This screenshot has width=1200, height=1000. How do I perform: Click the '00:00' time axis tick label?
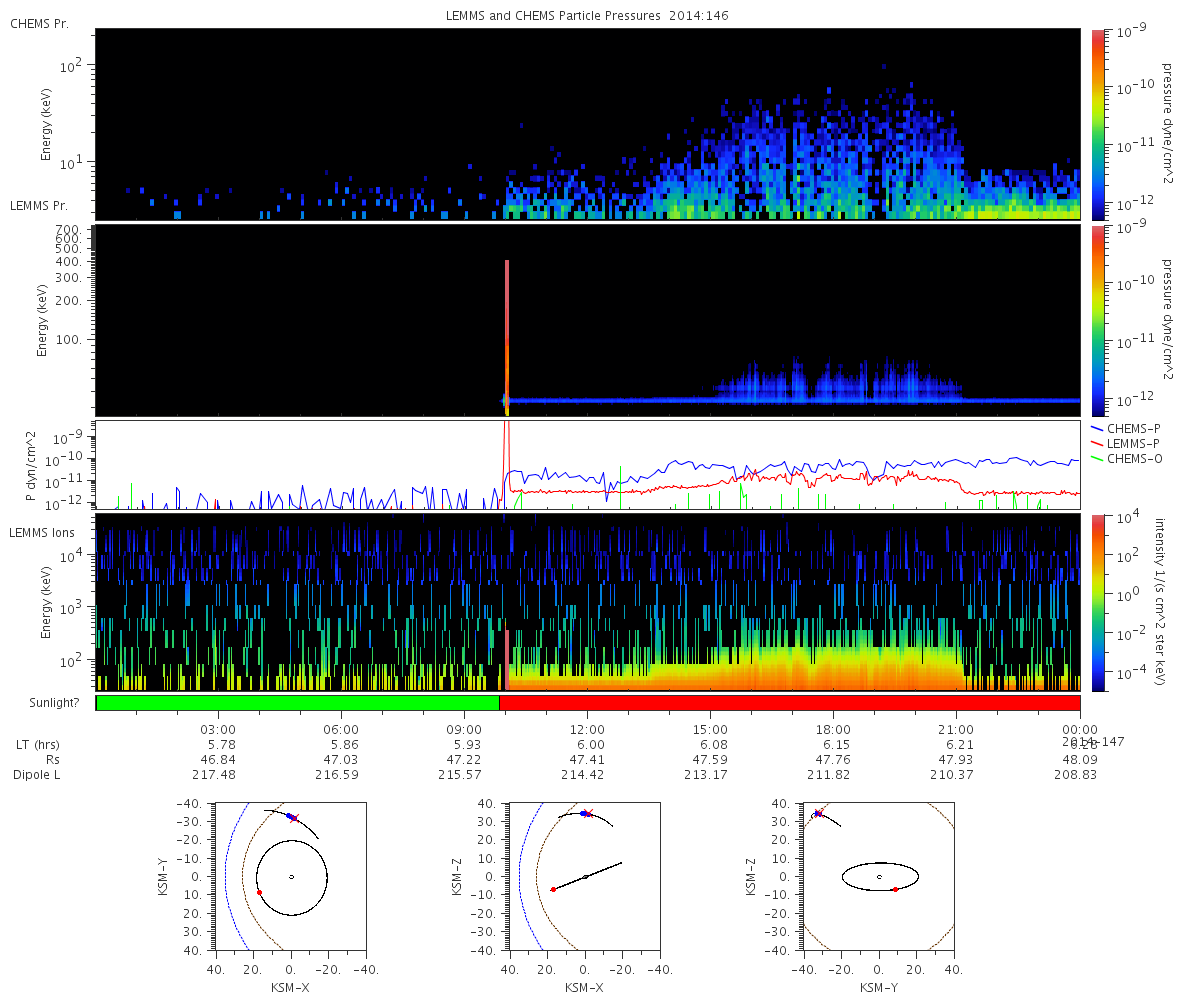[x=1079, y=729]
